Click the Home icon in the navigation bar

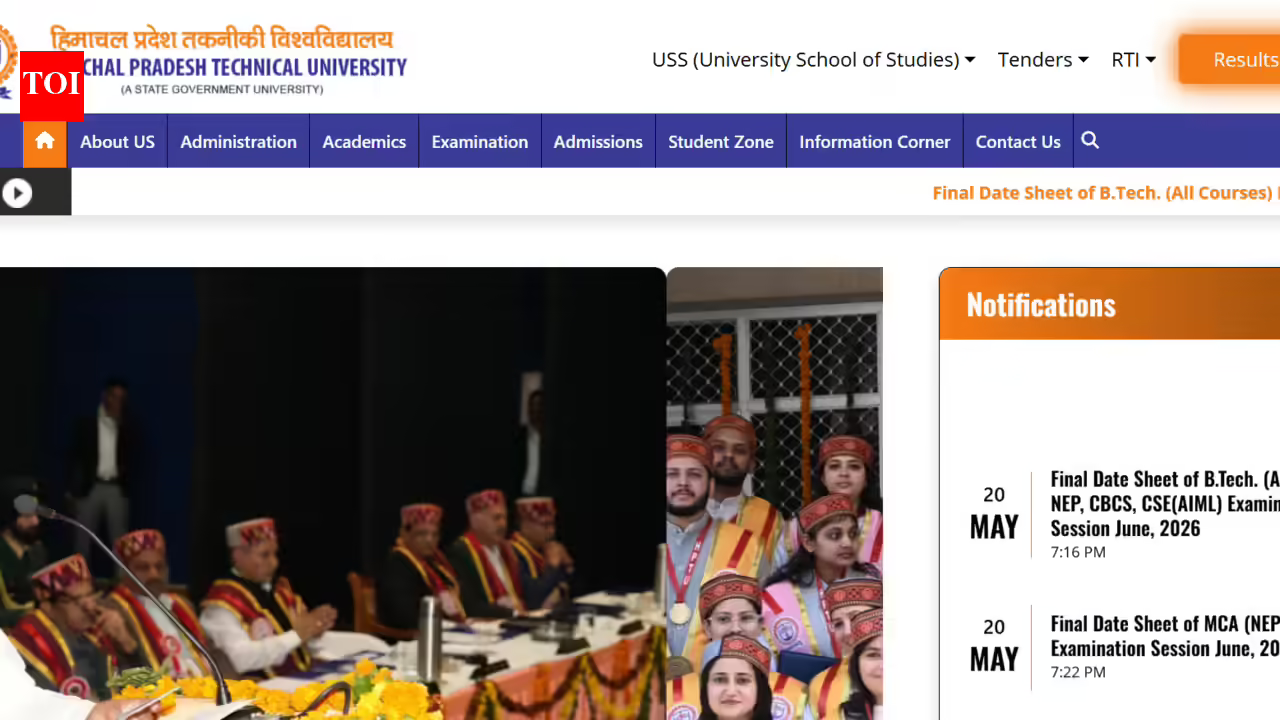click(44, 142)
